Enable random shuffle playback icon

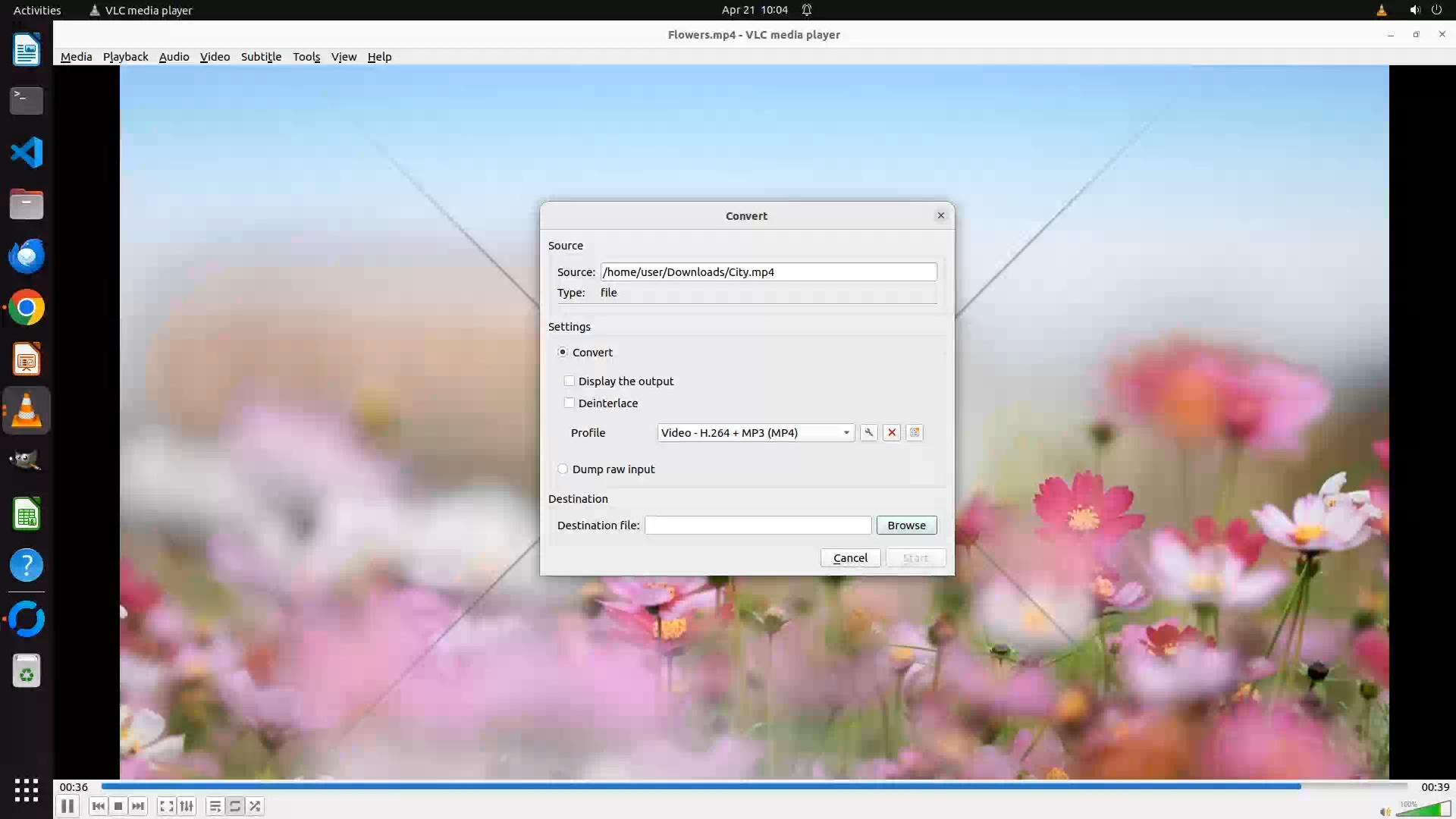256,806
